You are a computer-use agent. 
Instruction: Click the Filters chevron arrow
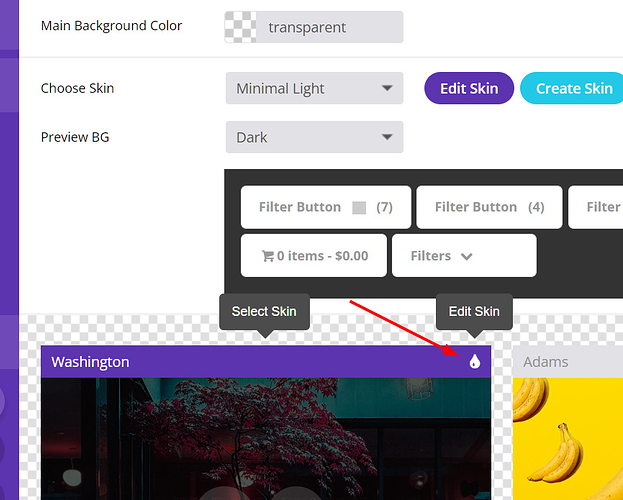pos(466,257)
